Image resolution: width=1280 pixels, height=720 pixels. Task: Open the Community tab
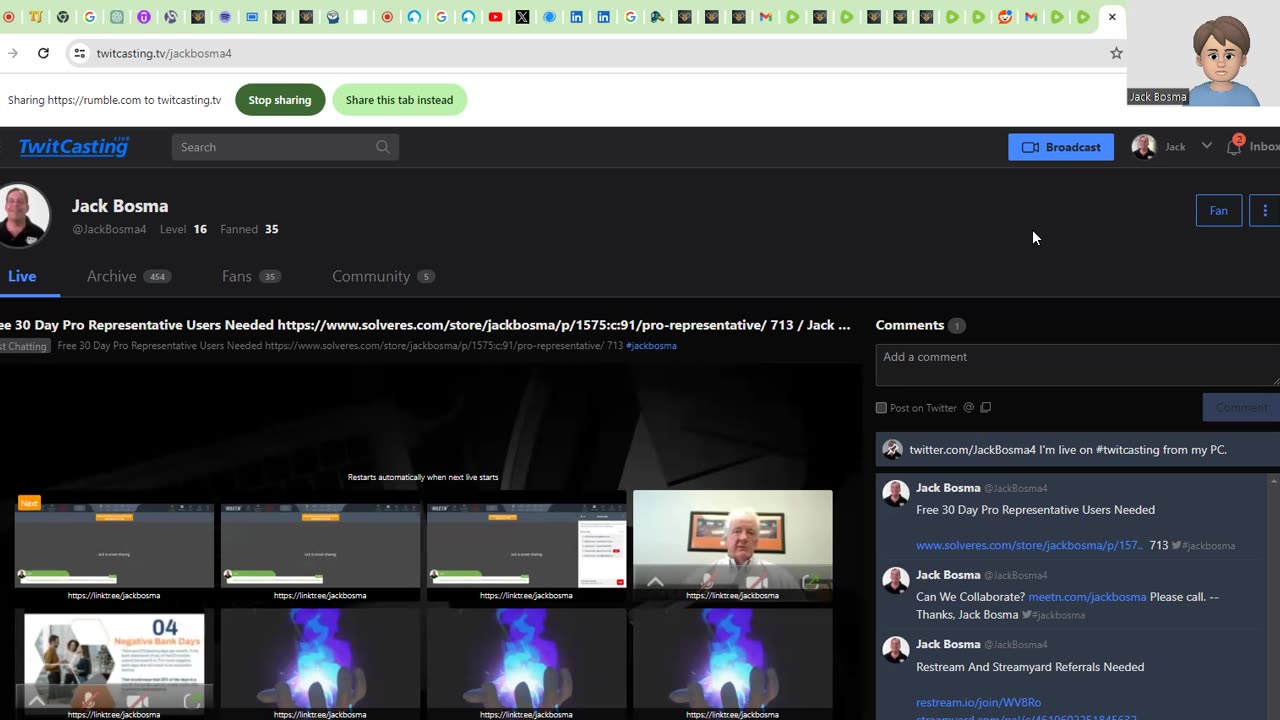point(383,276)
